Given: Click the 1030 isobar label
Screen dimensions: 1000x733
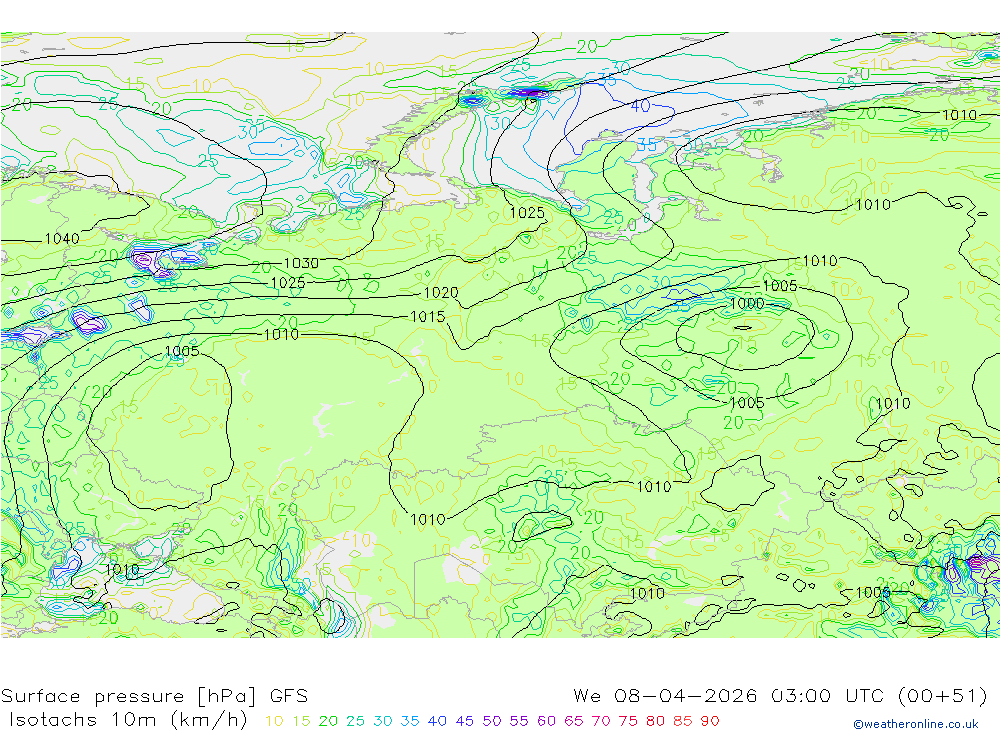Looking at the screenshot, I should tap(301, 263).
